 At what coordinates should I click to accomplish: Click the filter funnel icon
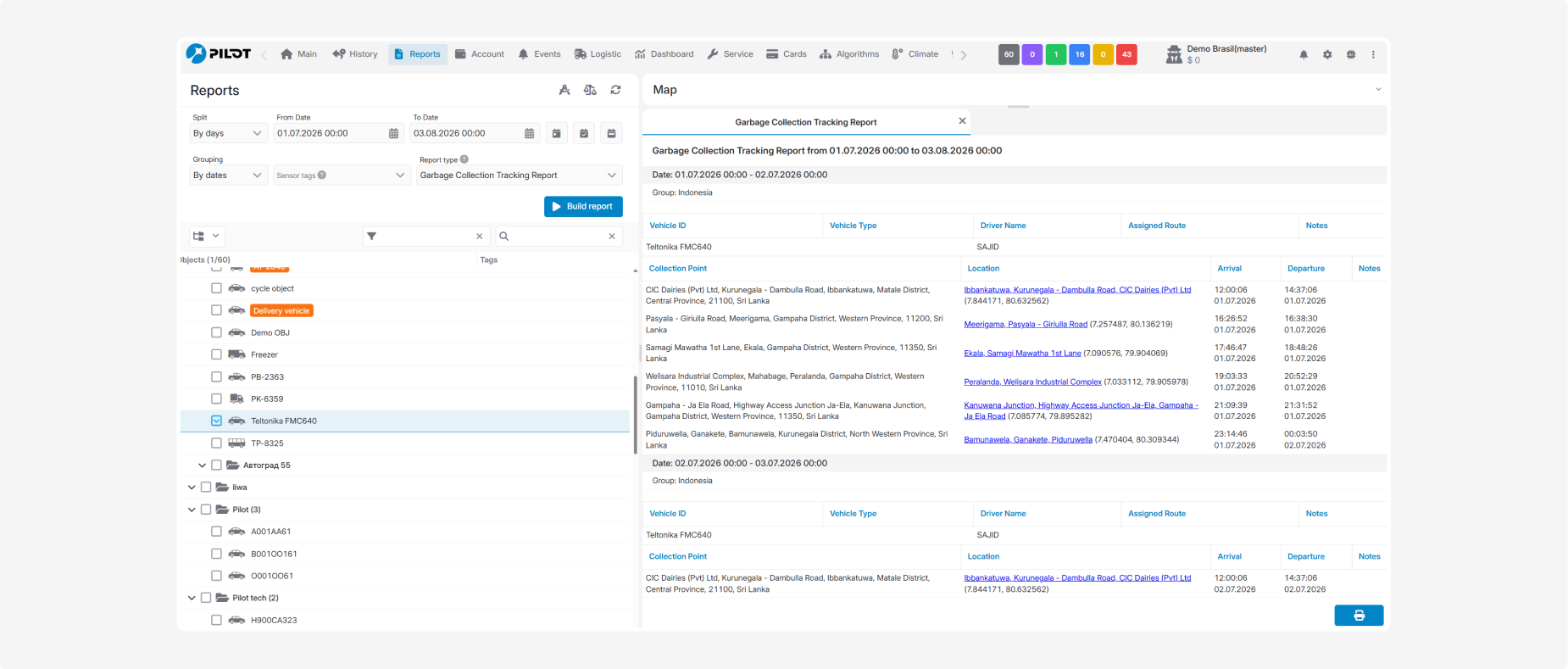pyautogui.click(x=371, y=237)
